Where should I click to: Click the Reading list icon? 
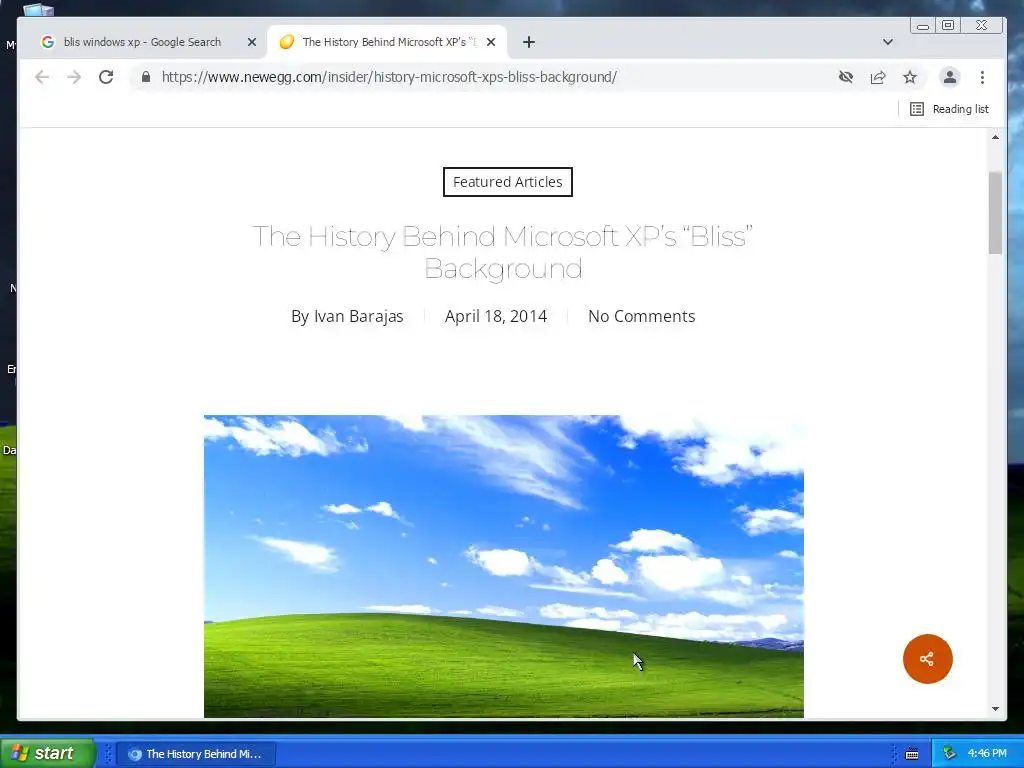pyautogui.click(x=917, y=109)
